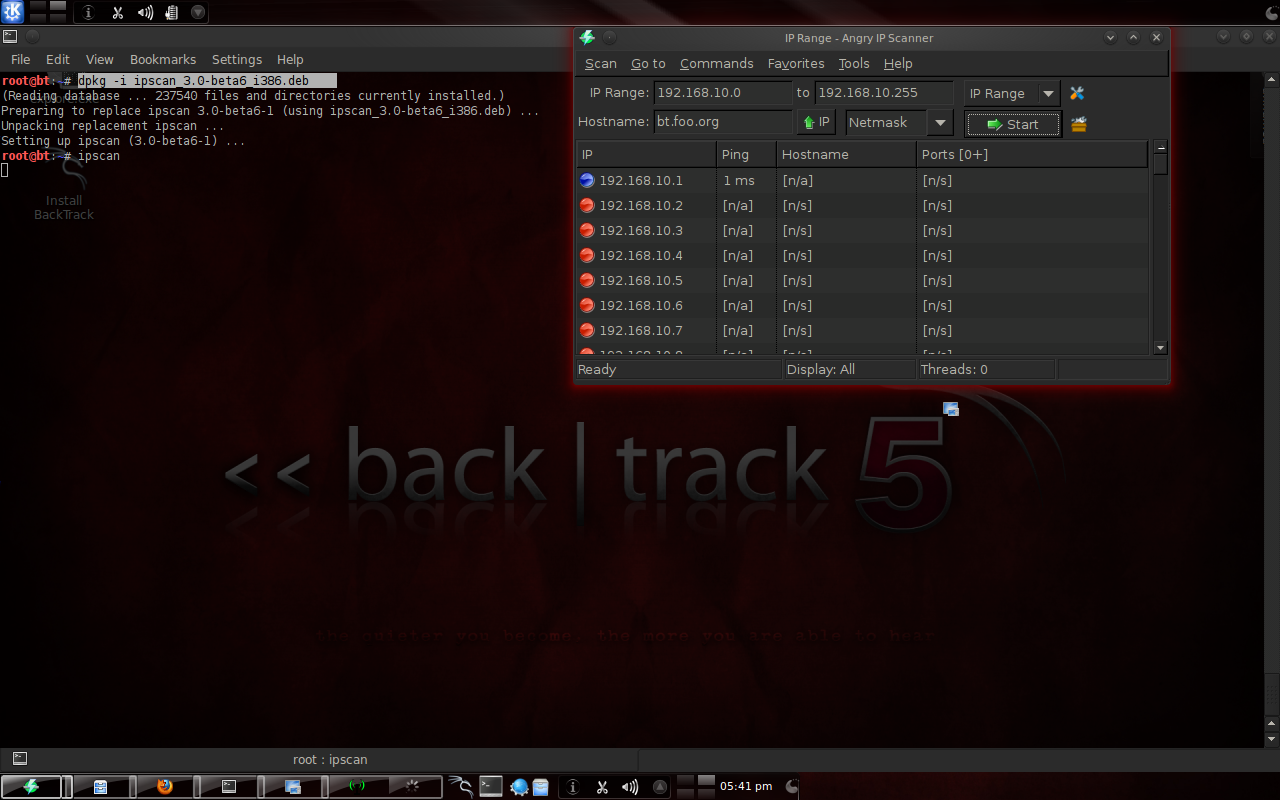1280x800 pixels.
Task: Open the Konsole terminal launcher in bottom panel
Action: (490, 786)
